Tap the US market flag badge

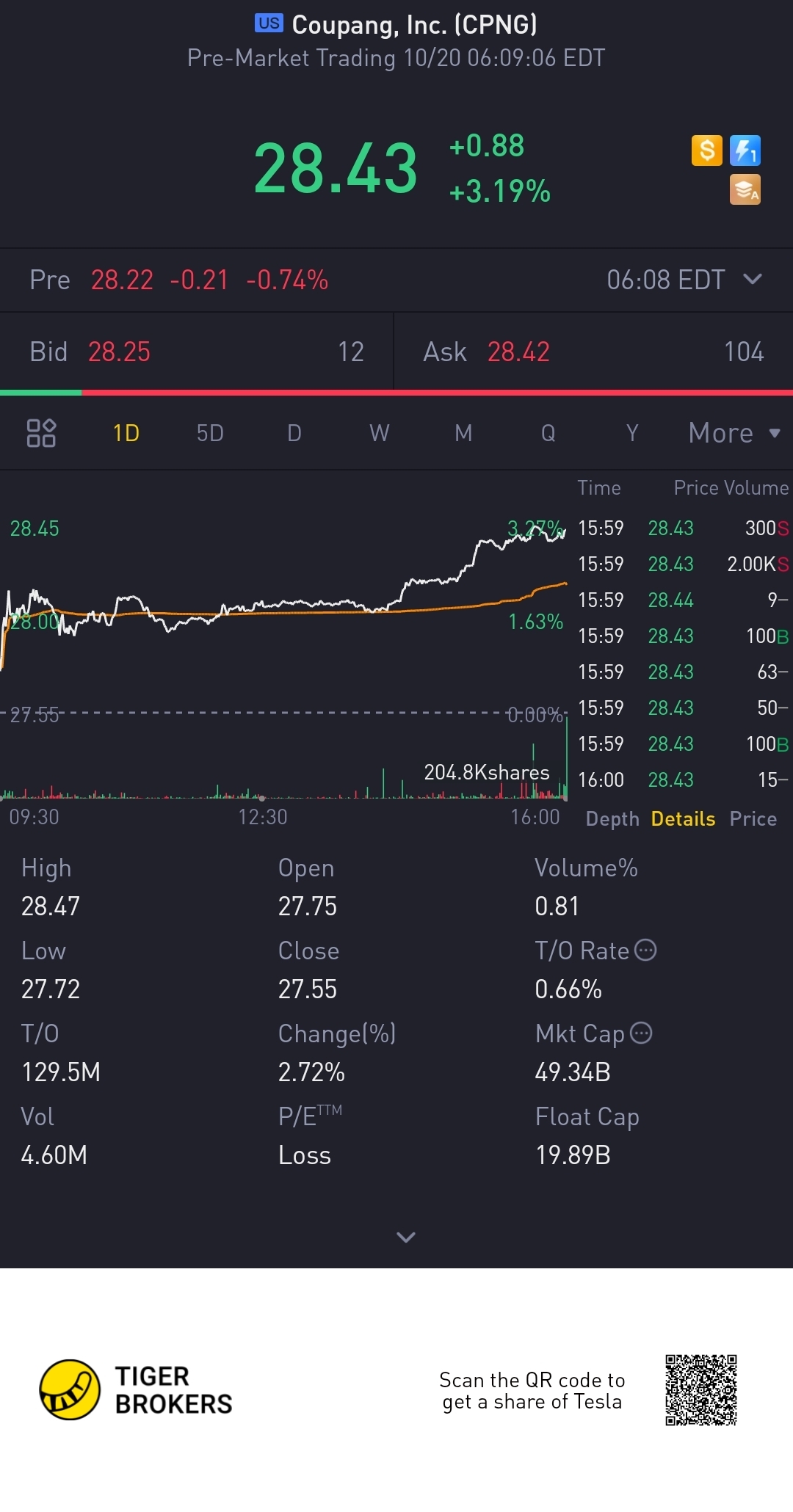(269, 23)
